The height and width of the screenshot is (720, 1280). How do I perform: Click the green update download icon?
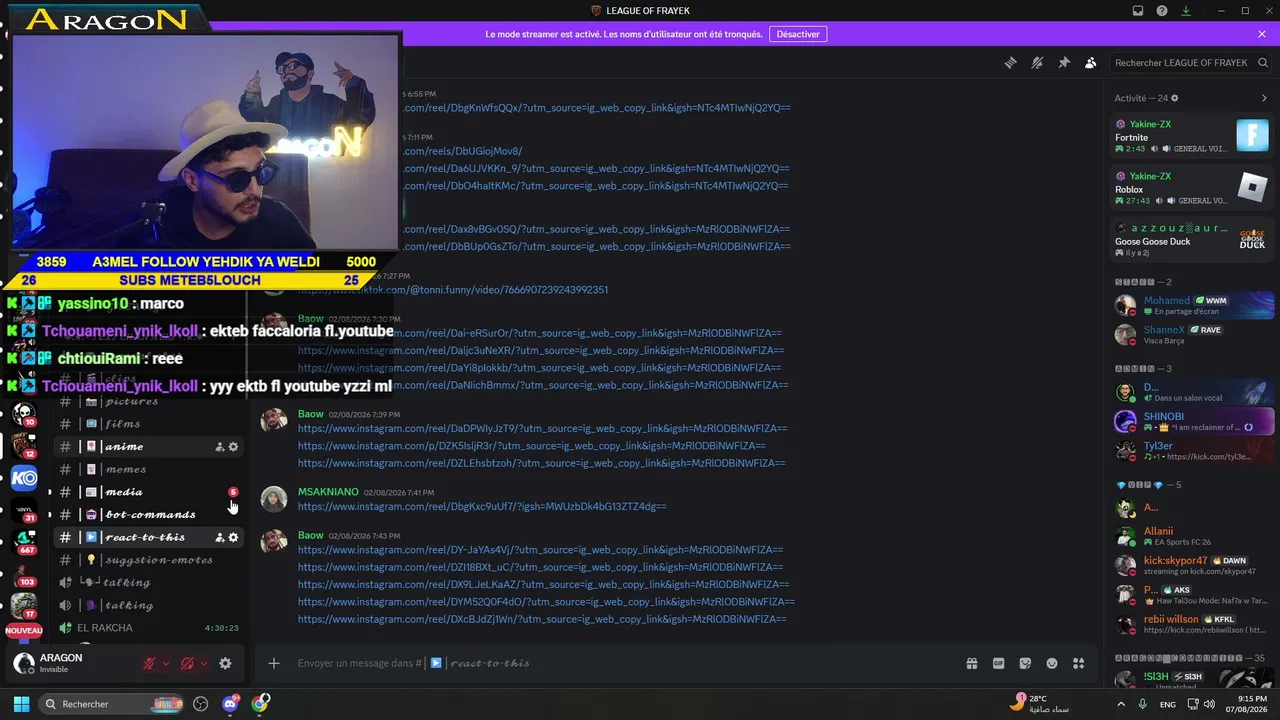click(1186, 11)
